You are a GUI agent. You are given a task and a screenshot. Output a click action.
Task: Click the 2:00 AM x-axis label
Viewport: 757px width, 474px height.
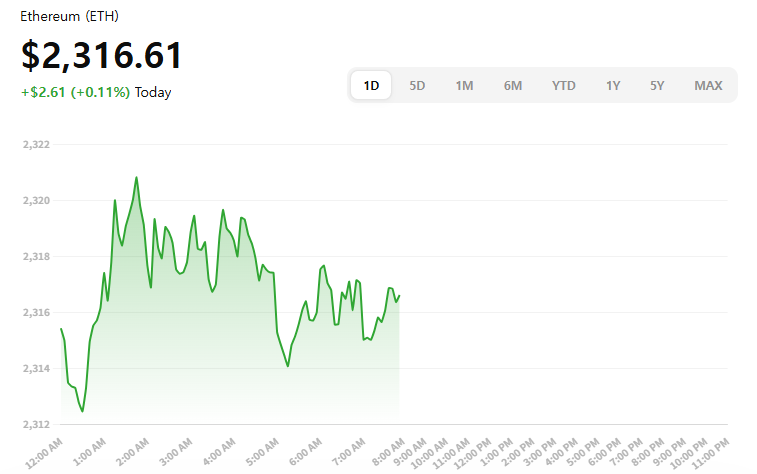click(133, 452)
